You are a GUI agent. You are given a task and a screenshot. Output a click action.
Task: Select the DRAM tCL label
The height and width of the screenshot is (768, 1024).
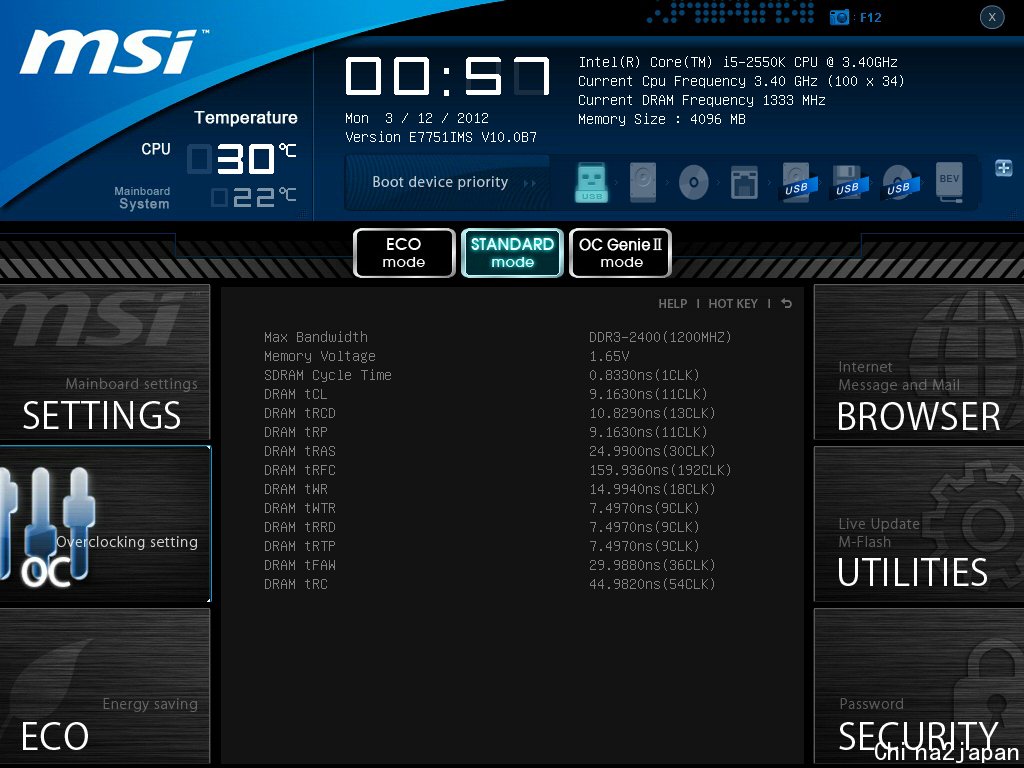(295, 394)
